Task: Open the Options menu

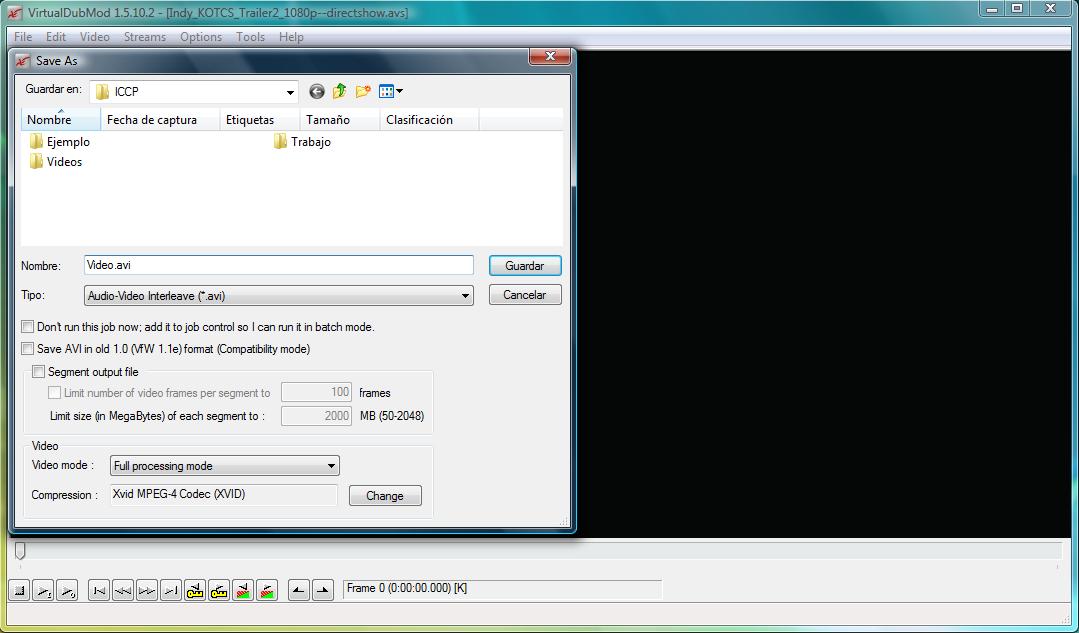Action: (201, 37)
